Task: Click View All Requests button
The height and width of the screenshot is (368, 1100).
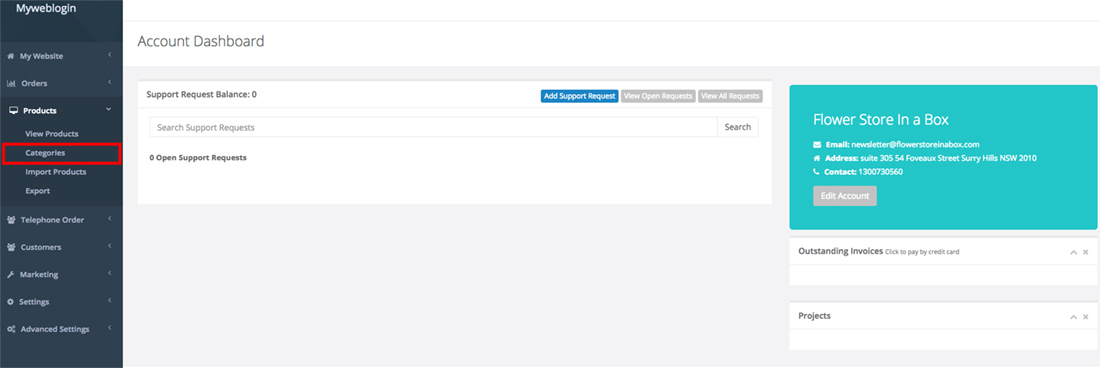Action: coord(730,96)
